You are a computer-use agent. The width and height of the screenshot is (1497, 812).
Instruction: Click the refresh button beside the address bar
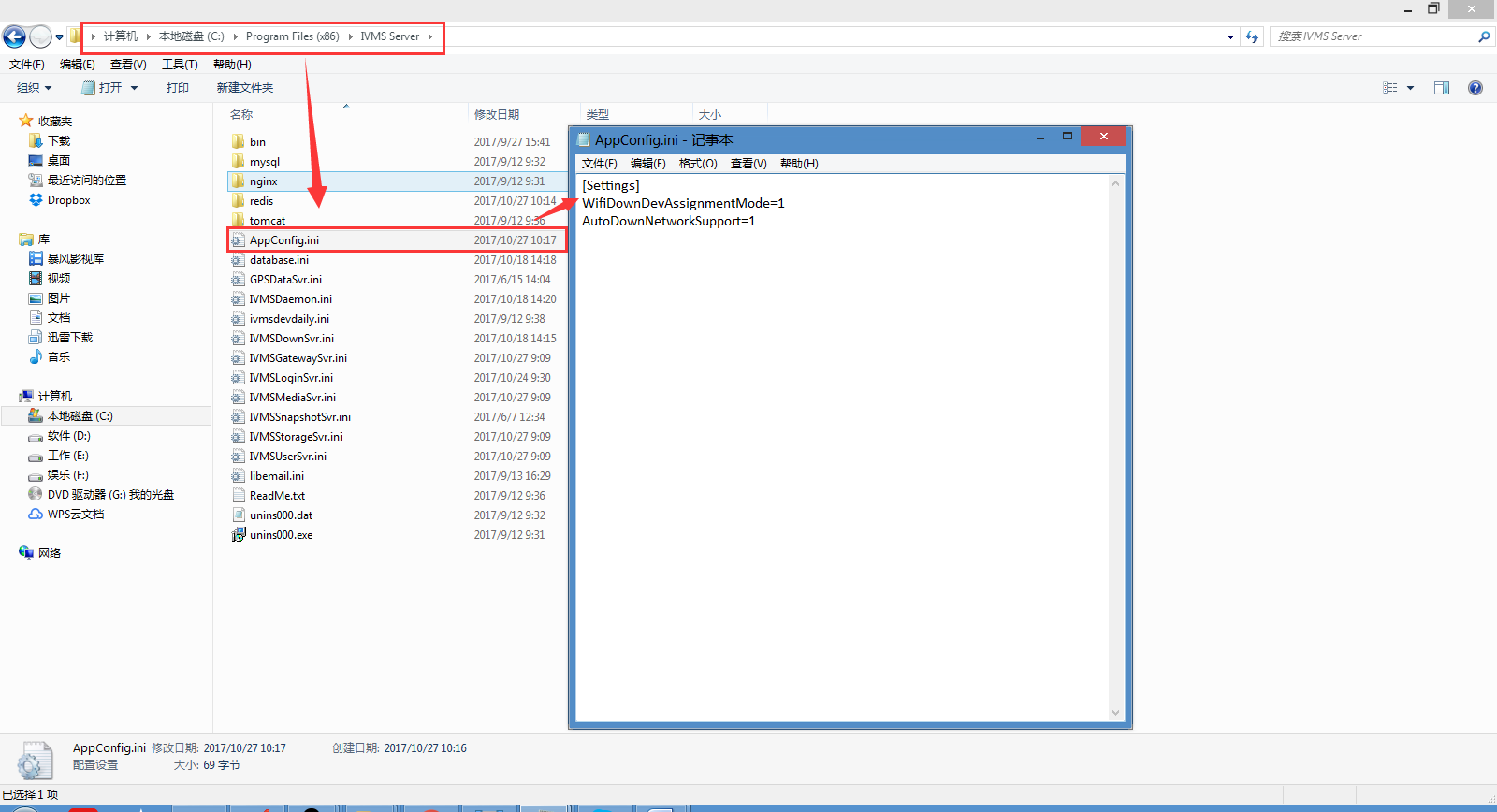click(x=1252, y=36)
